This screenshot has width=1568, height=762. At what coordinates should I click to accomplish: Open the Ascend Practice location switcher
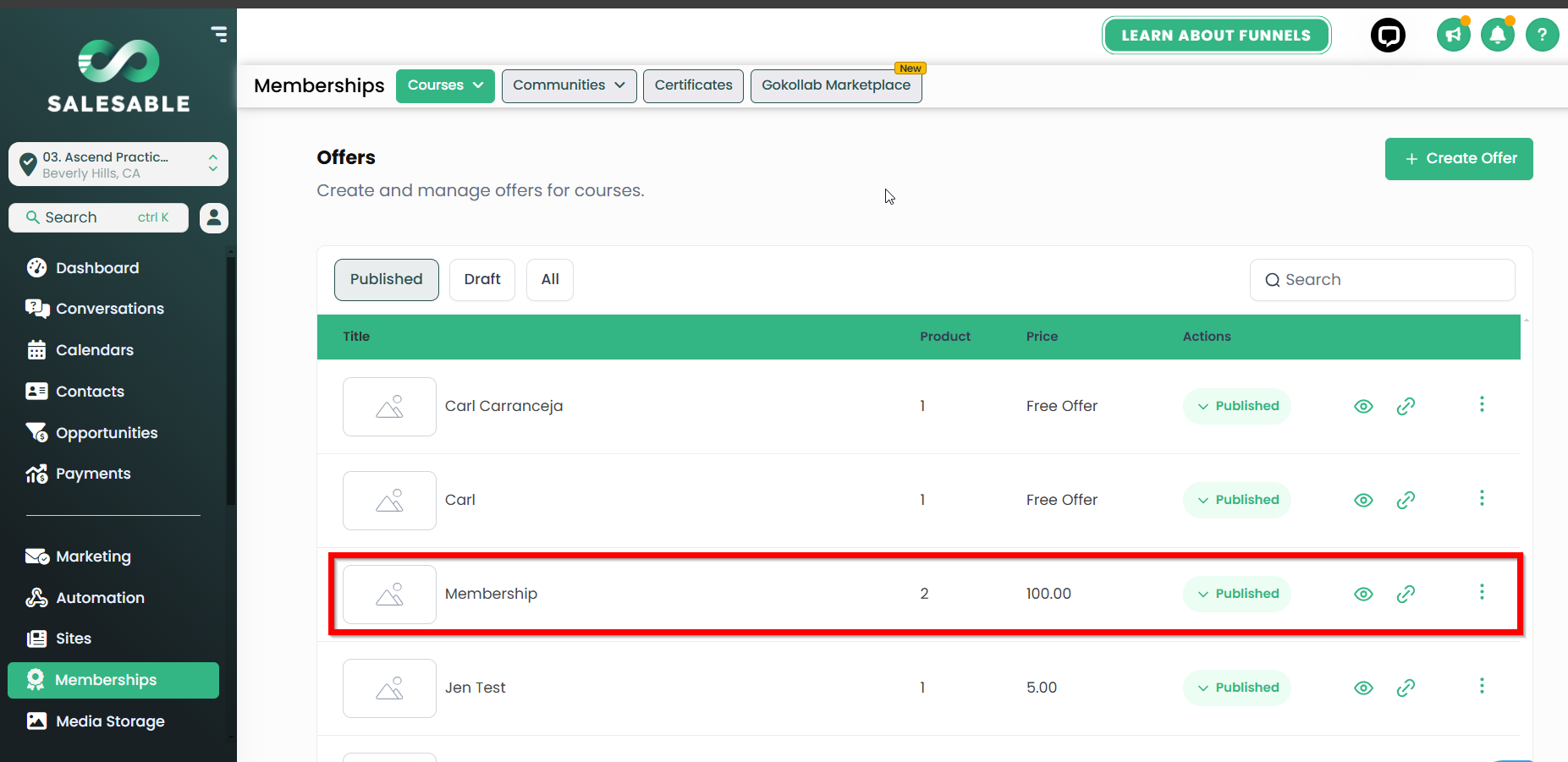point(118,164)
